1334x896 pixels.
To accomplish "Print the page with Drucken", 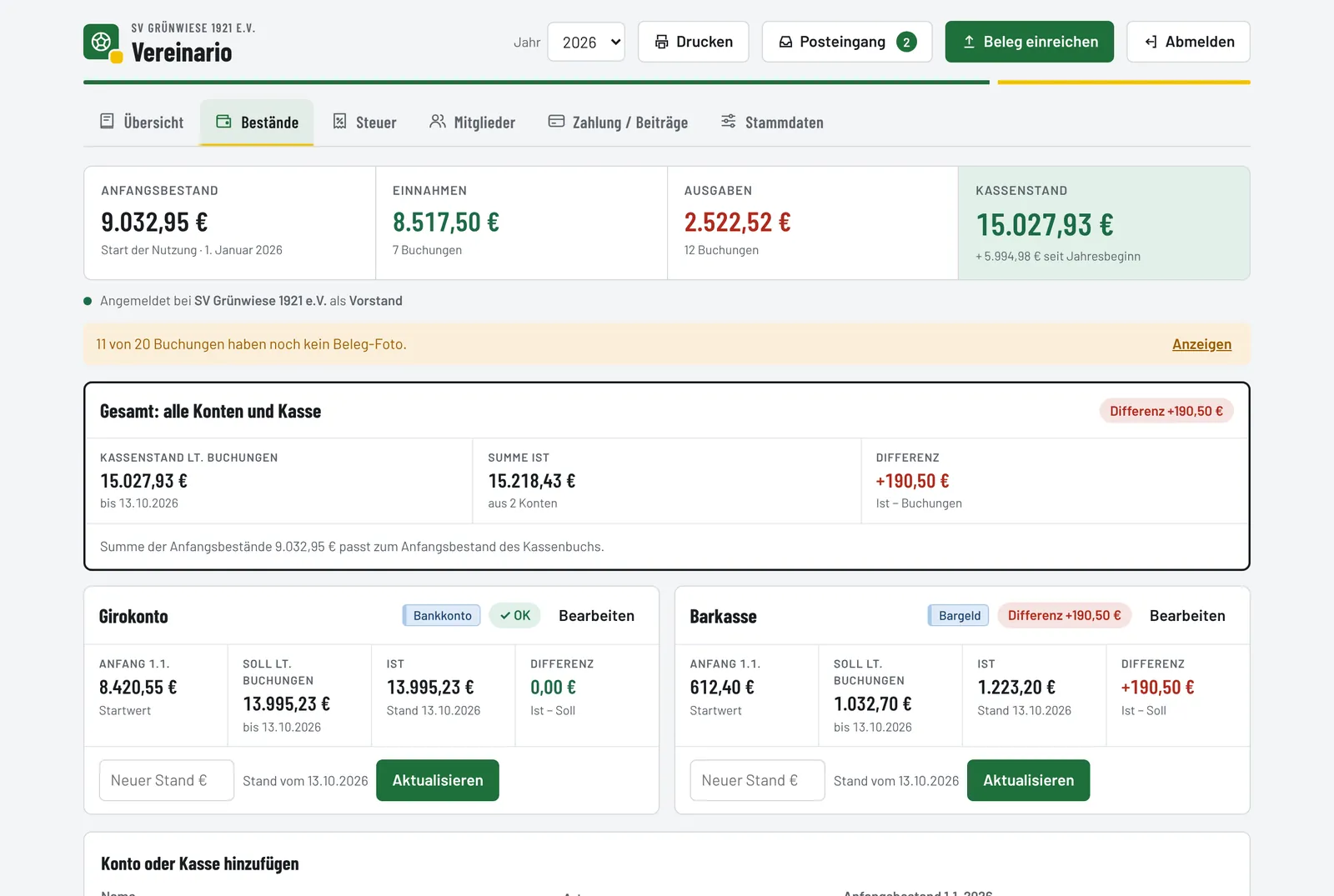I will click(x=694, y=42).
